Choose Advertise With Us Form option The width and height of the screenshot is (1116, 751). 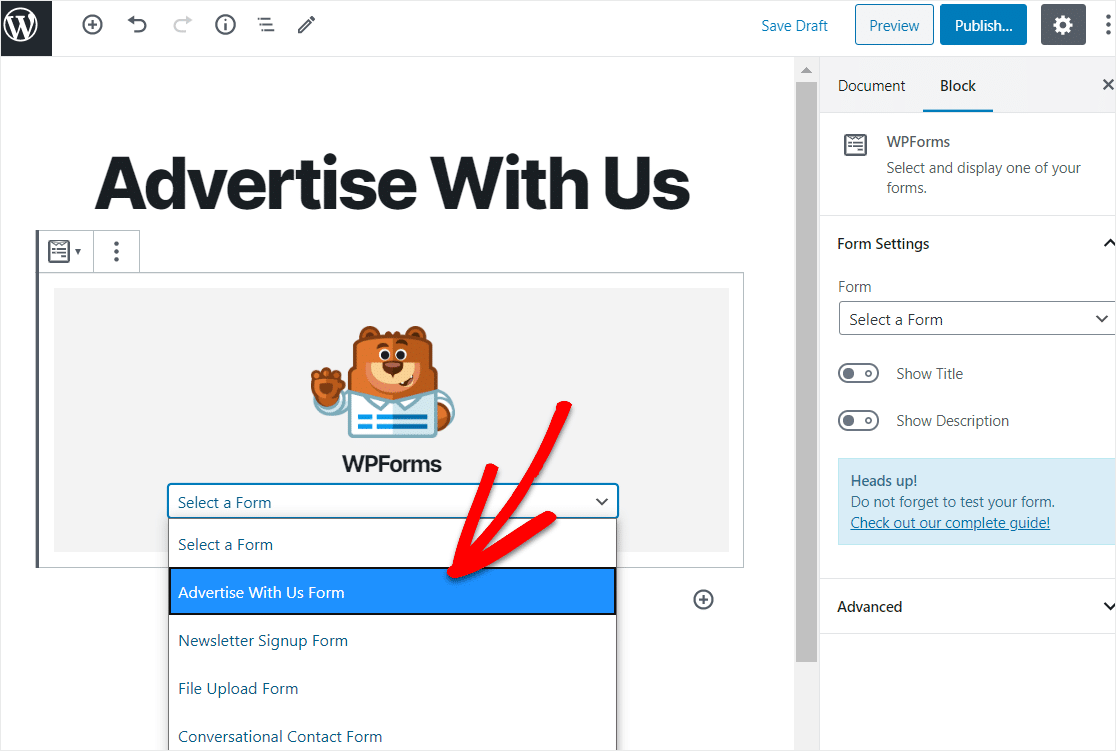(x=392, y=592)
